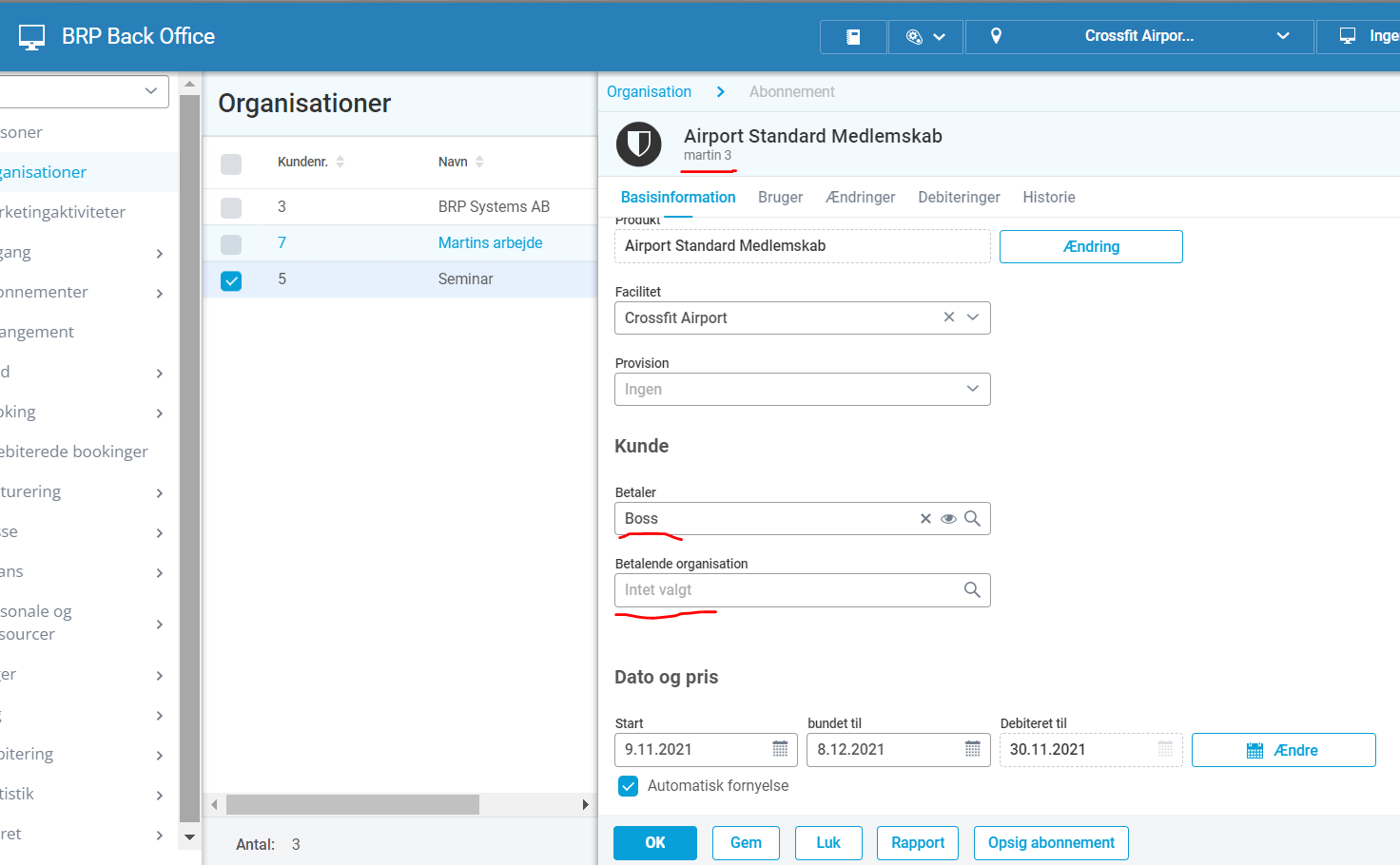Click the location pin icon in header

[x=996, y=36]
